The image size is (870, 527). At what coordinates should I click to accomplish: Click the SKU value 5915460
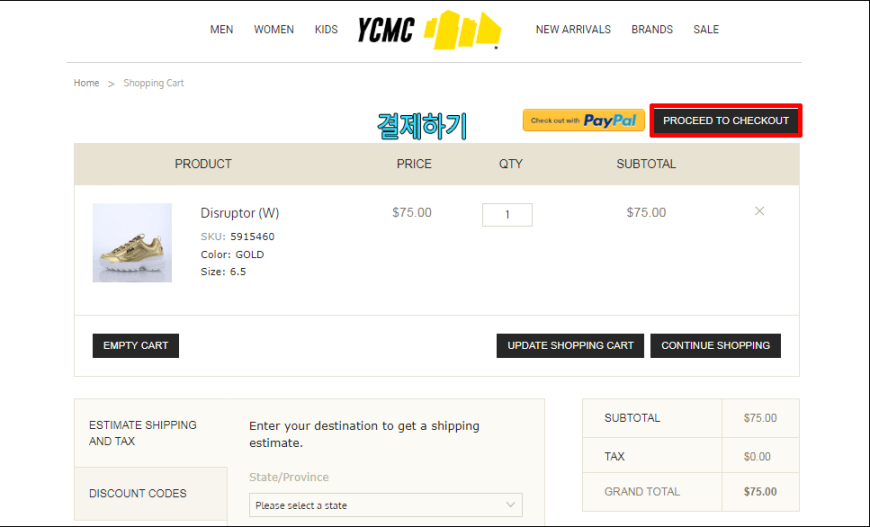point(252,237)
